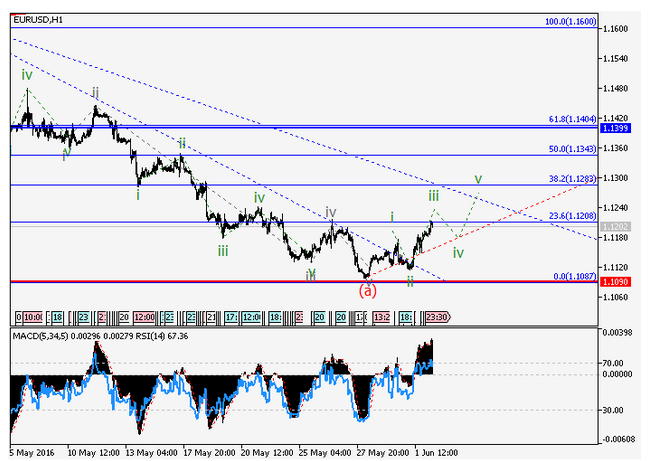Click the 23:30 news event marker

tap(436, 316)
